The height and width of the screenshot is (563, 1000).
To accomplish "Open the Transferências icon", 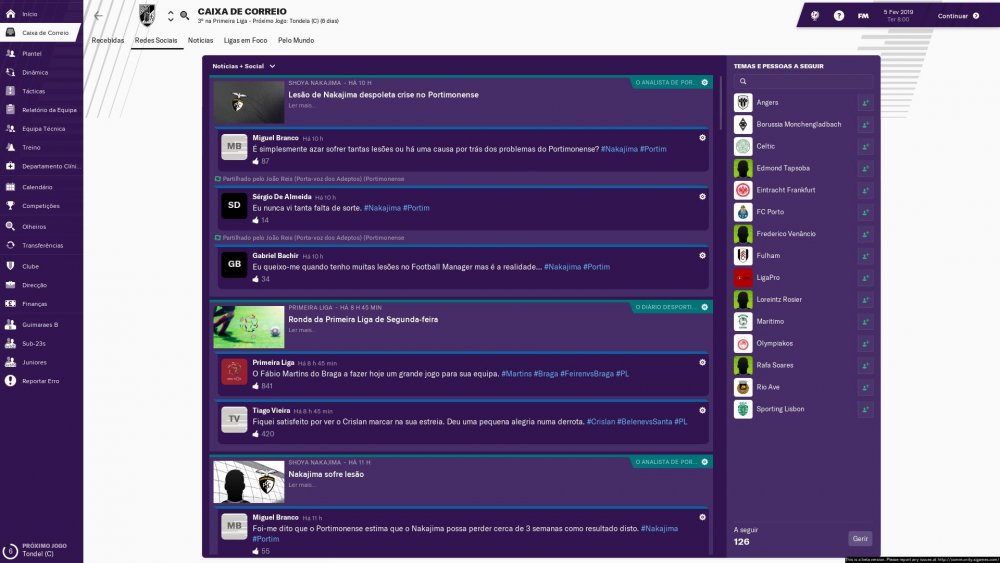I will [x=10, y=245].
